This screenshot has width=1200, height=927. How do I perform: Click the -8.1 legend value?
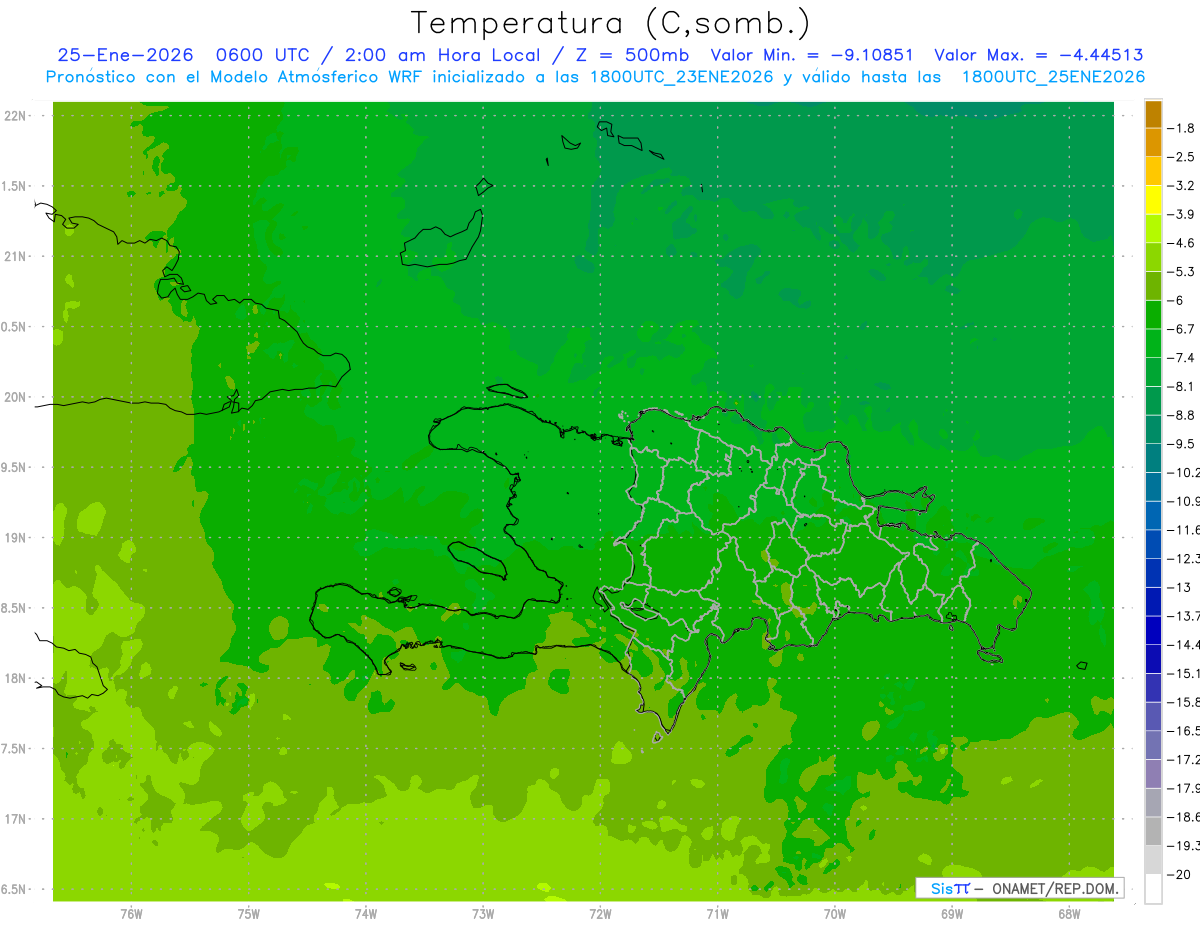click(x=1181, y=386)
